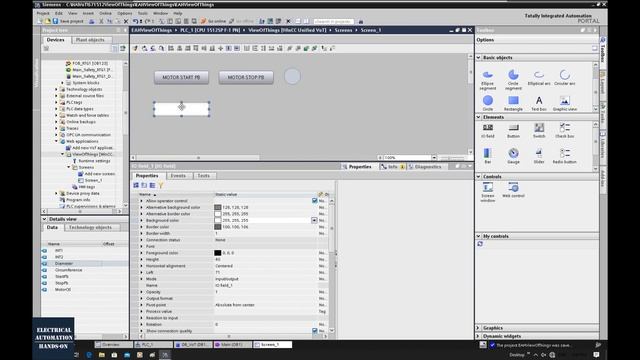
Task: Click Alternative background color swatch
Action: 218,207
